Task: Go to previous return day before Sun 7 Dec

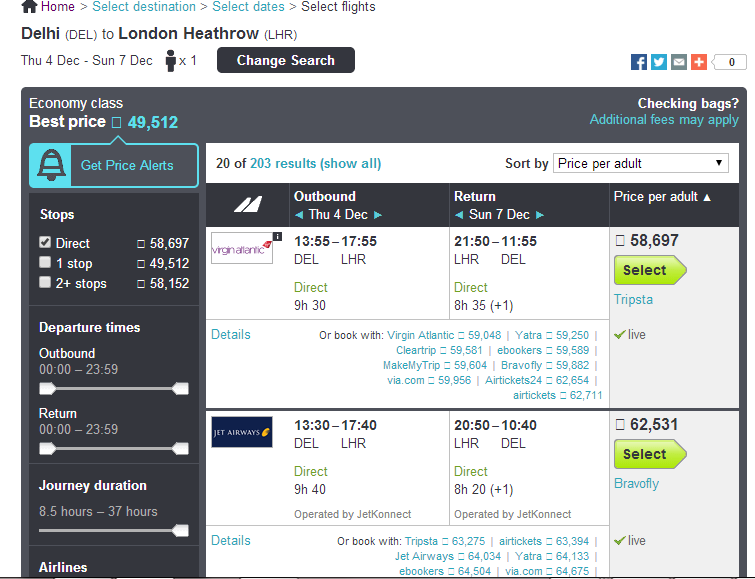Action: pyautogui.click(x=459, y=215)
